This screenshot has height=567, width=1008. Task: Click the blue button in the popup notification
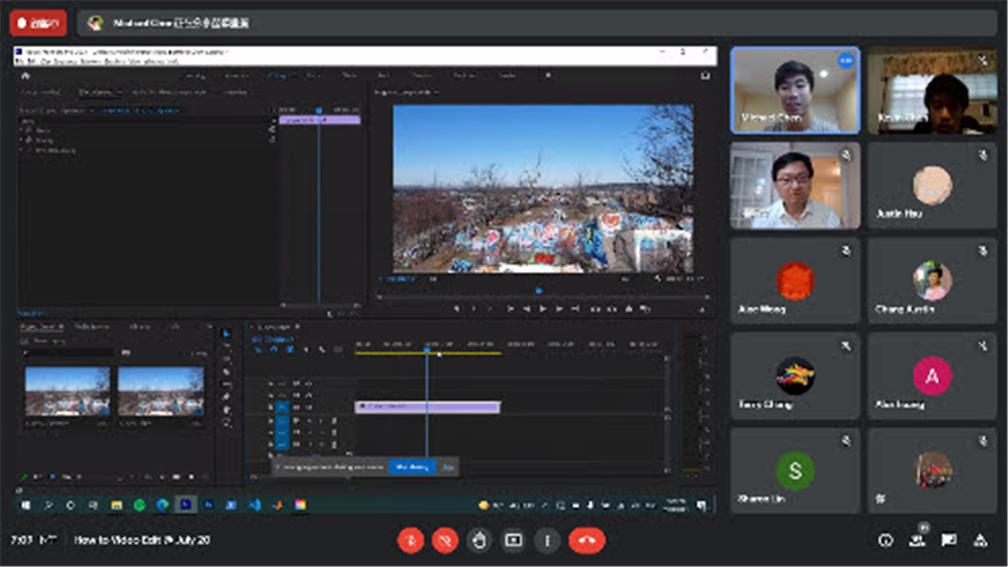coord(412,466)
